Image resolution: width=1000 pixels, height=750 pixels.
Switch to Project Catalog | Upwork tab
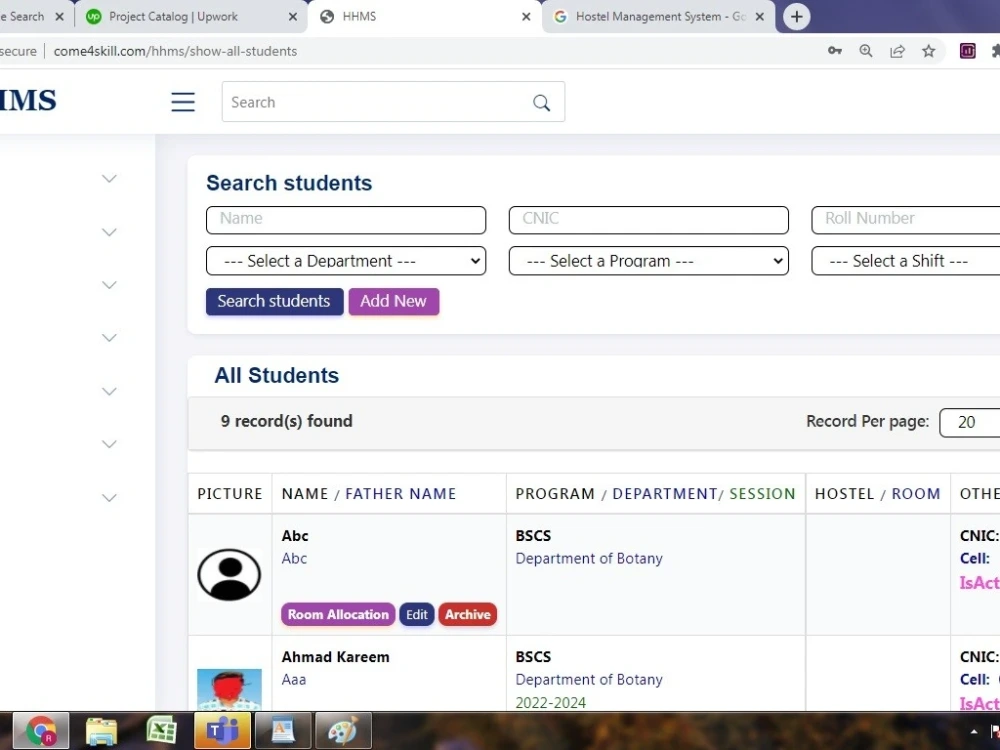(x=191, y=17)
